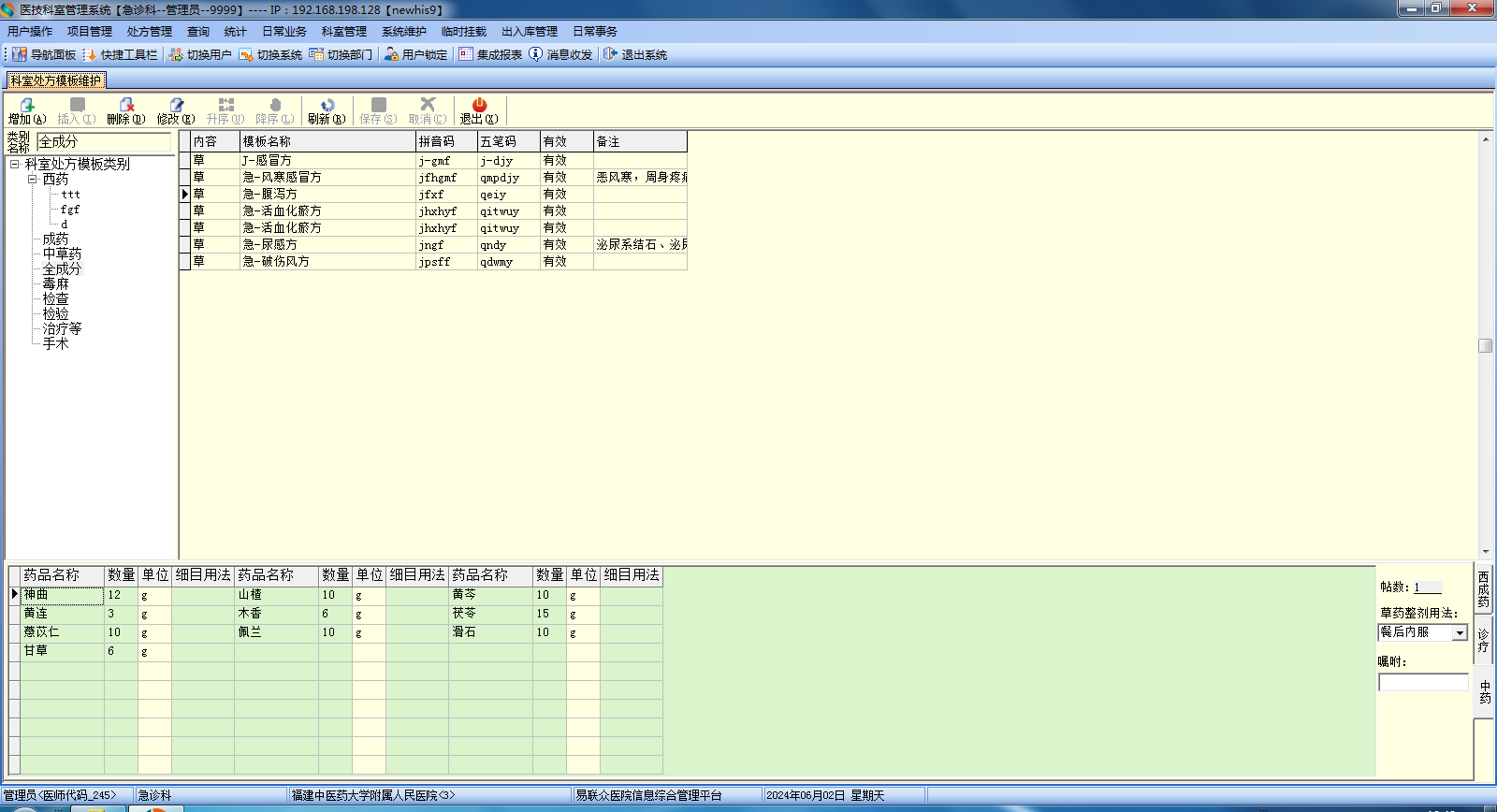Image resolution: width=1497 pixels, height=812 pixels.
Task: Select the 手术 category in the tree
Action: (x=55, y=344)
